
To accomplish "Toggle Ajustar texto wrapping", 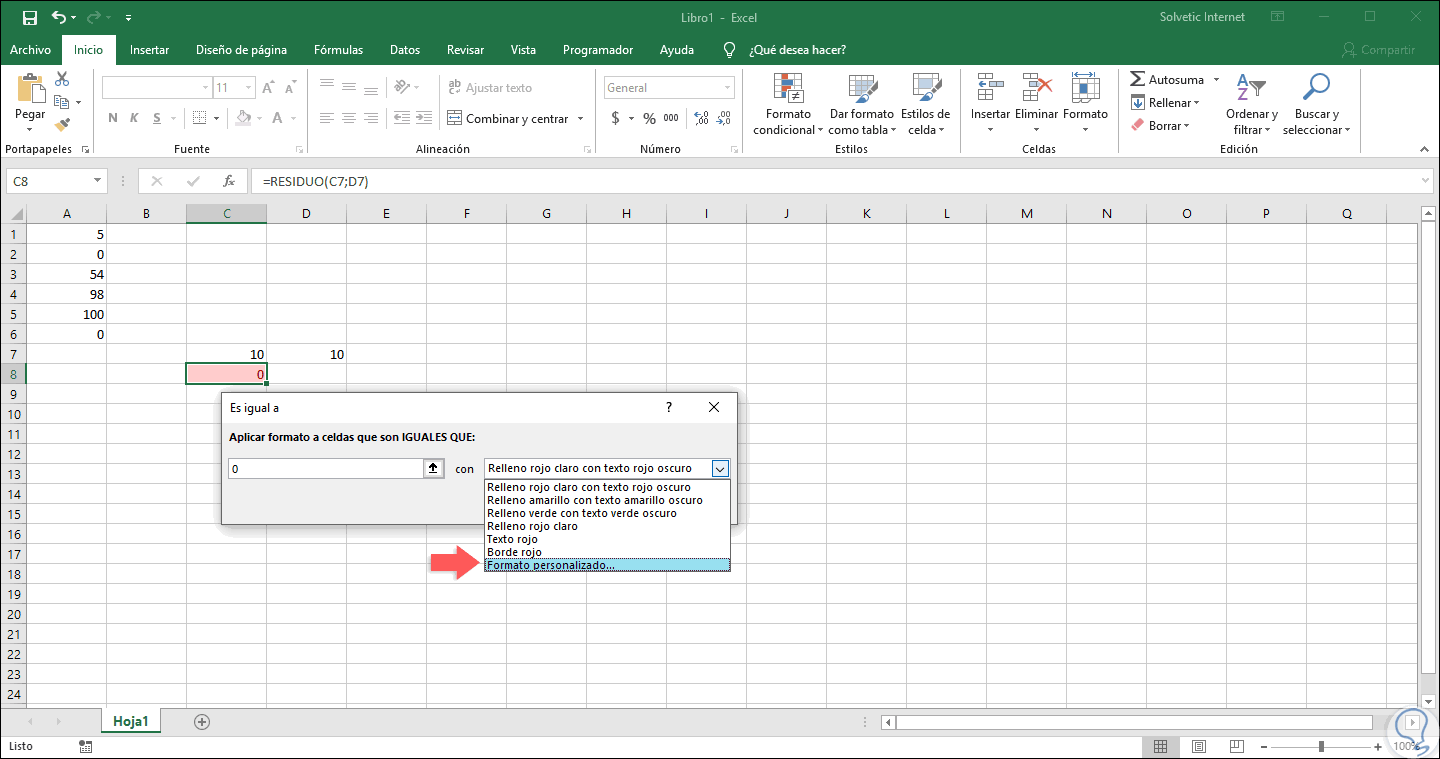I will (x=490, y=88).
